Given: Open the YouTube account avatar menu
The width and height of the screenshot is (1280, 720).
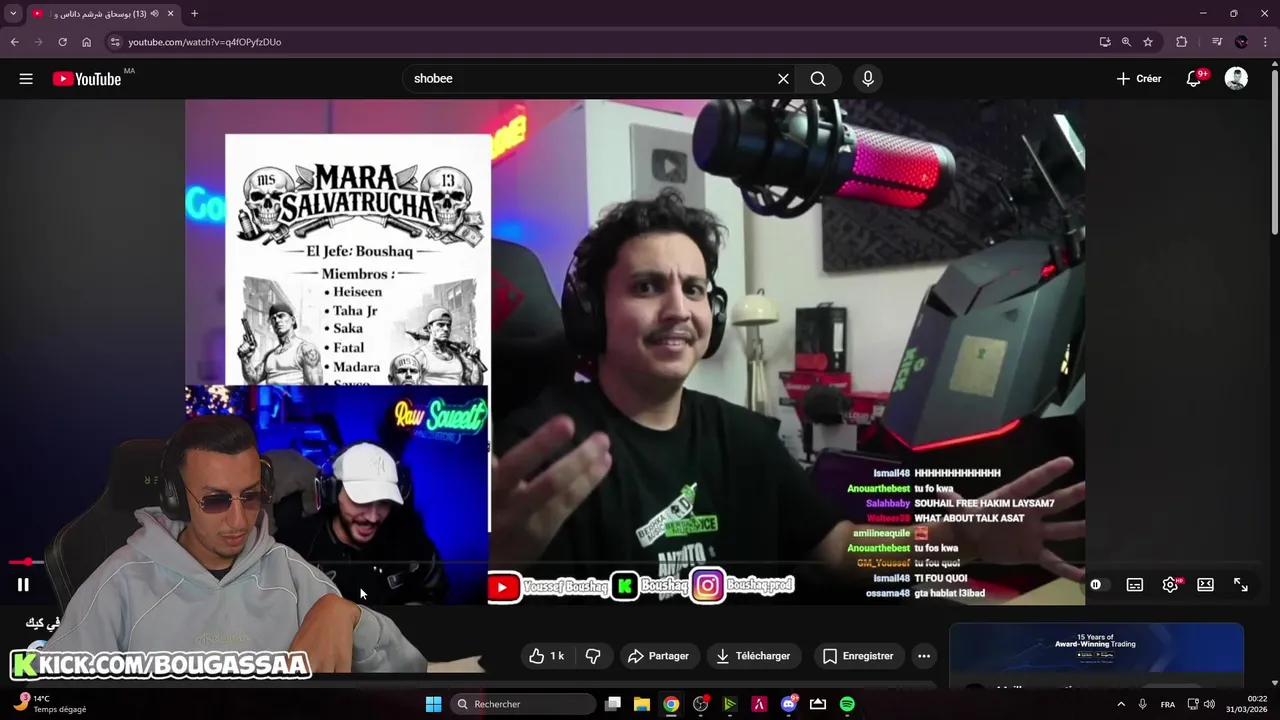Looking at the screenshot, I should [x=1236, y=79].
